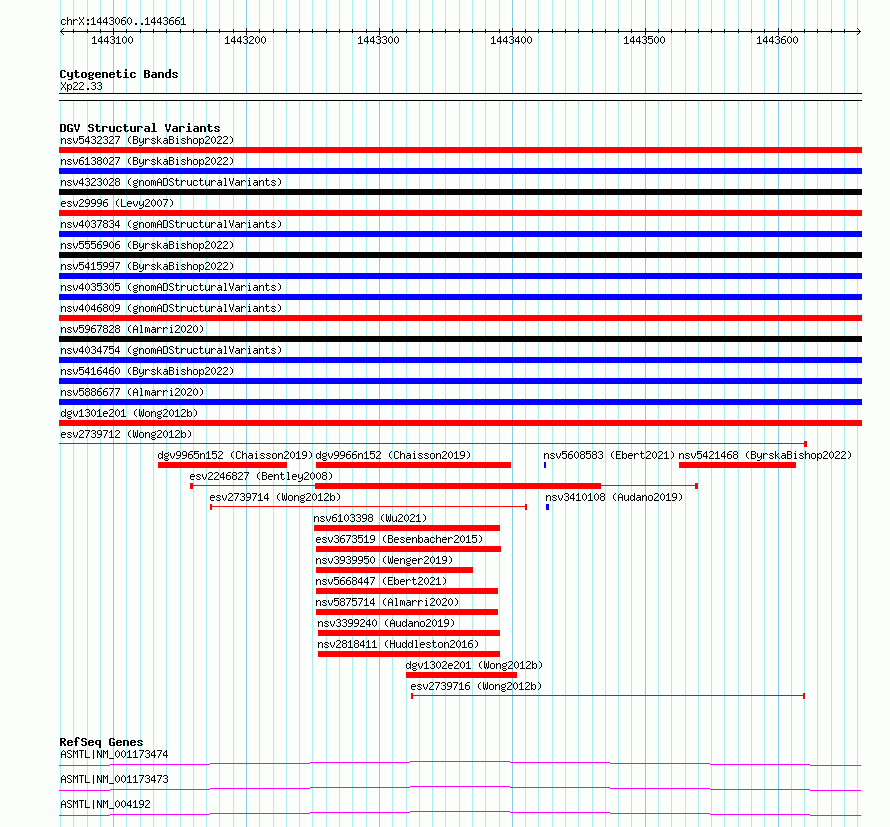Viewport: 890px width, 827px height.
Task: Select the black bar under nsv4323028
Action: (x=460, y=192)
